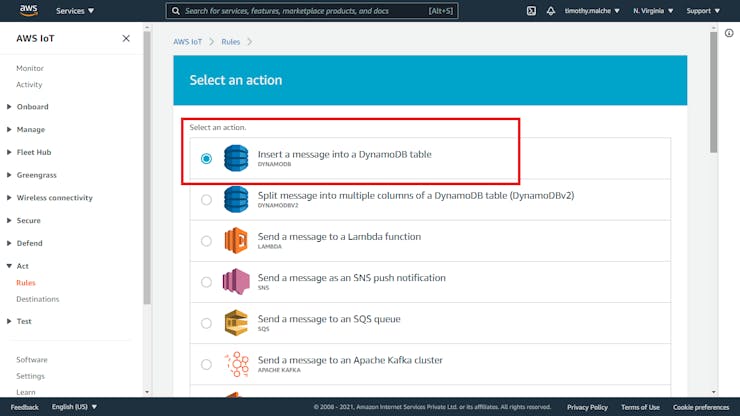Close the AWS IoT sidebar
The height and width of the screenshot is (416, 740).
(126, 38)
